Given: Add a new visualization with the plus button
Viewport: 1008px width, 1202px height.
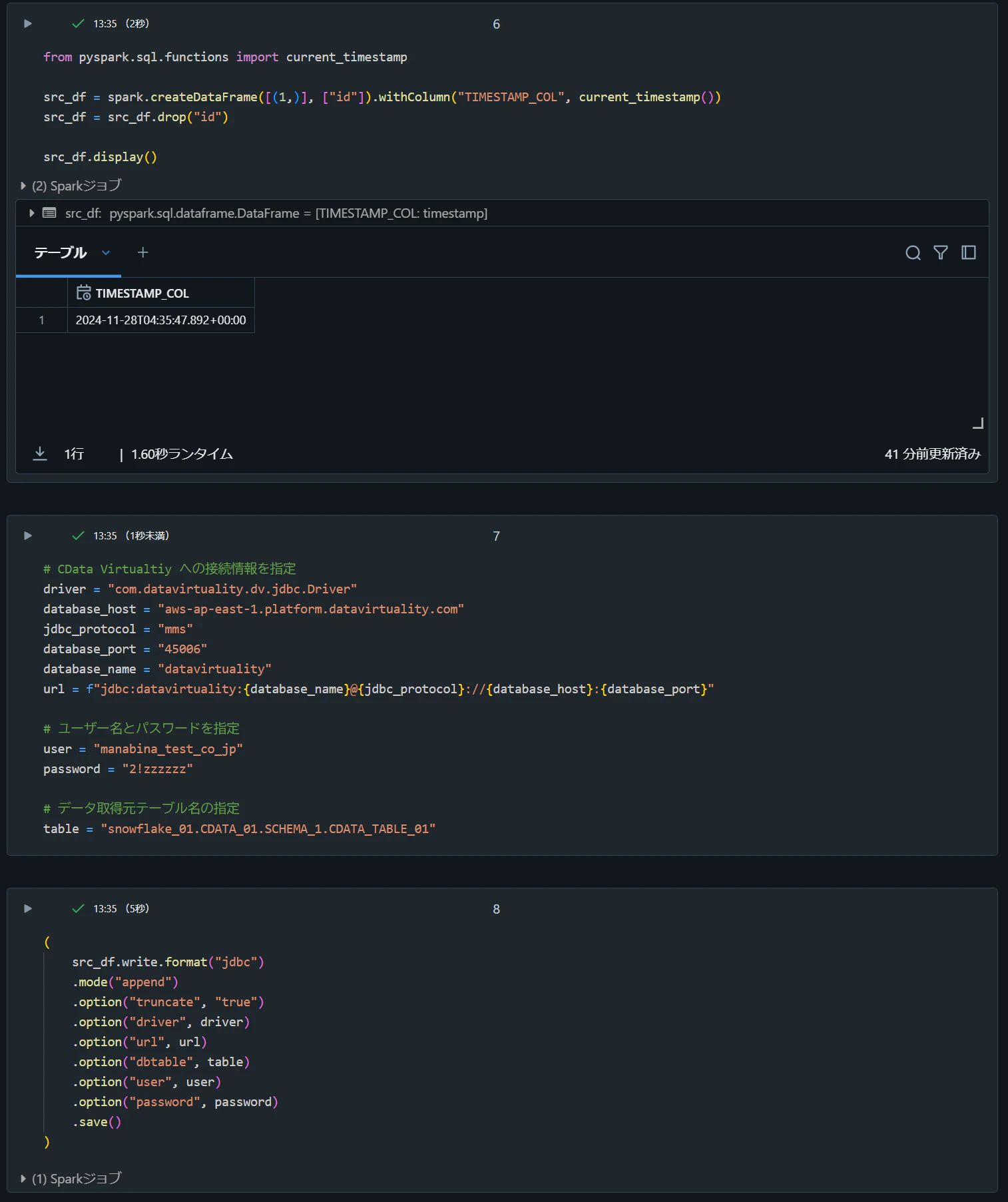Looking at the screenshot, I should (x=142, y=252).
